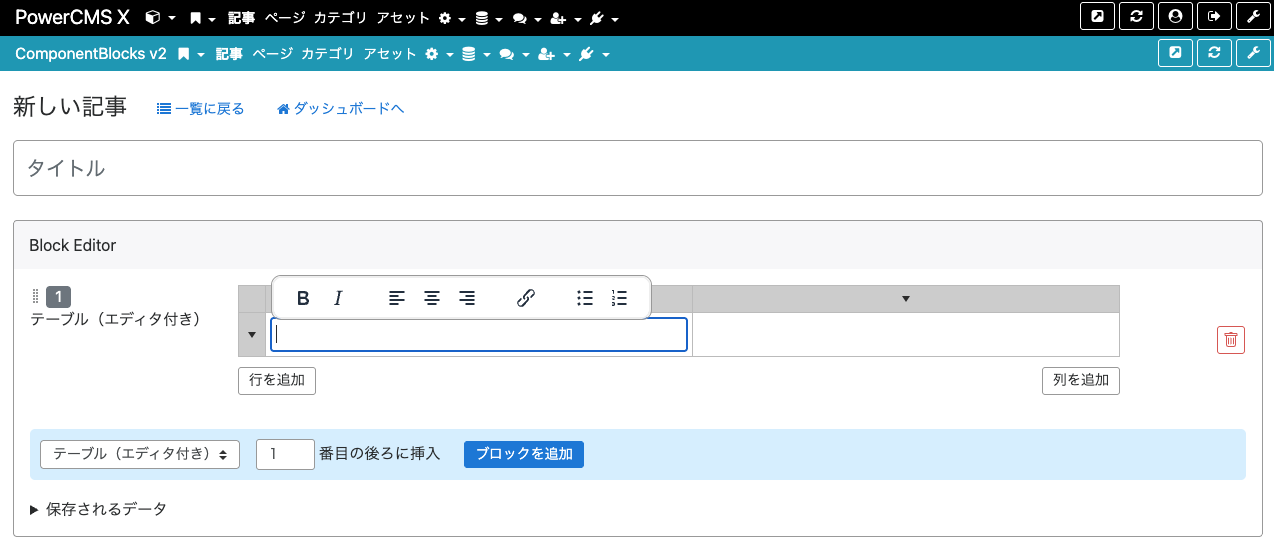Open the bookmark menu in the black bar
Image resolution: width=1274 pixels, height=544 pixels.
[x=203, y=18]
